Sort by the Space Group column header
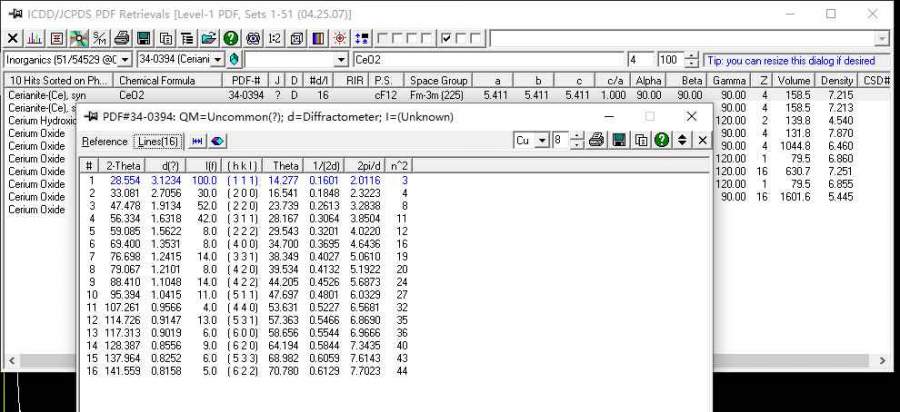The height and width of the screenshot is (412, 900). [x=438, y=80]
